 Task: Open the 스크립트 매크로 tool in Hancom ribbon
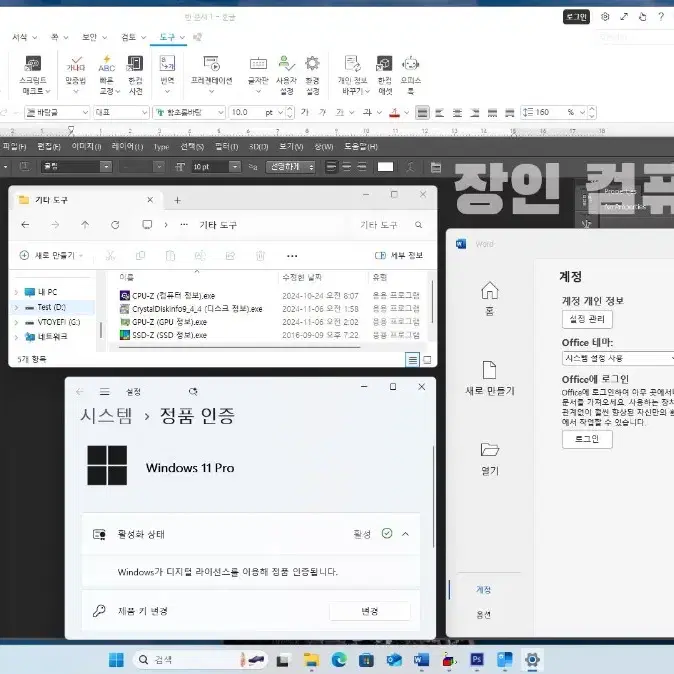click(x=34, y=75)
